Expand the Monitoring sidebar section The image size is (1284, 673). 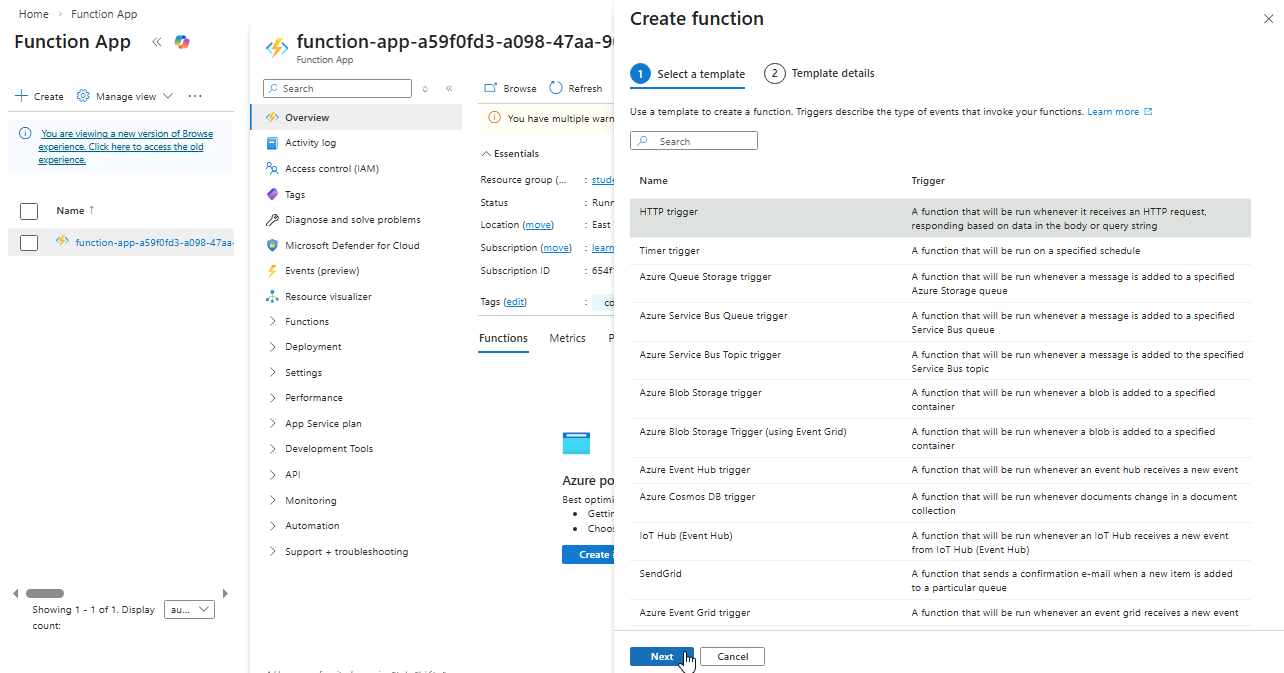310,501
